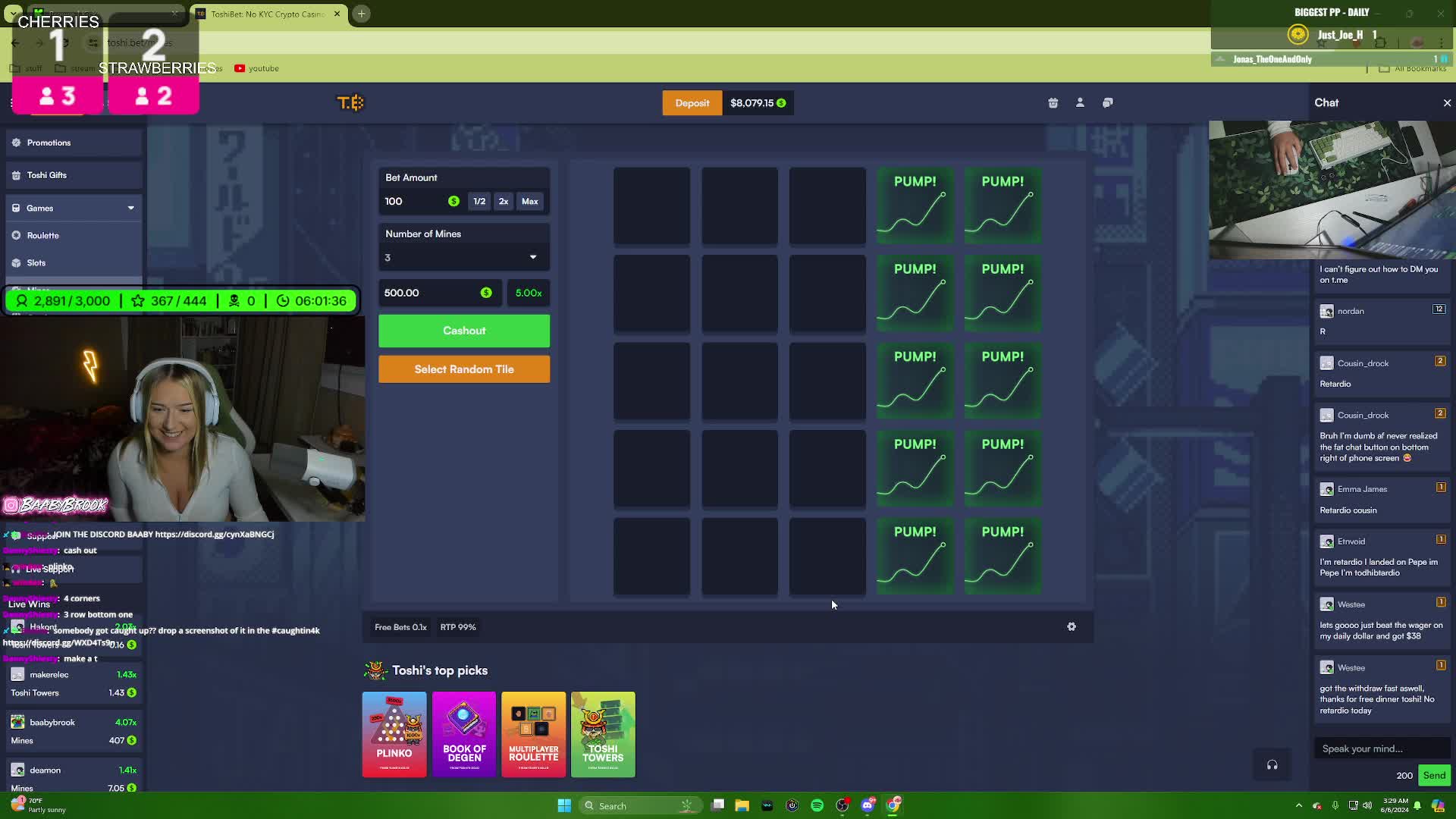Send the chat message

(1434, 776)
